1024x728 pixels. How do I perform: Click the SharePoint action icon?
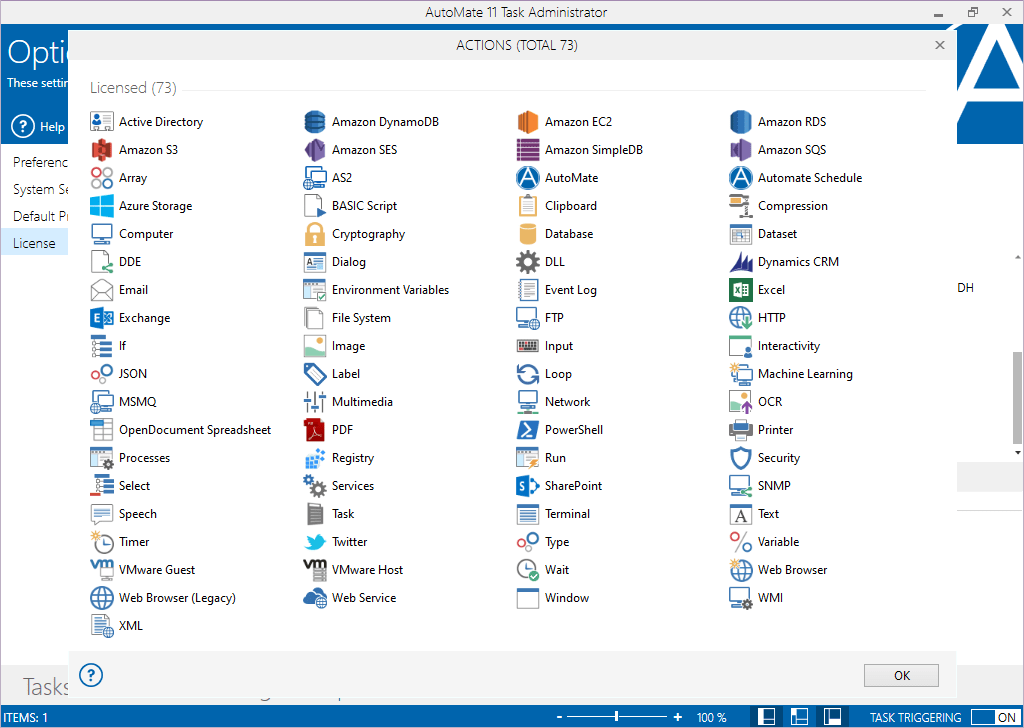click(528, 486)
